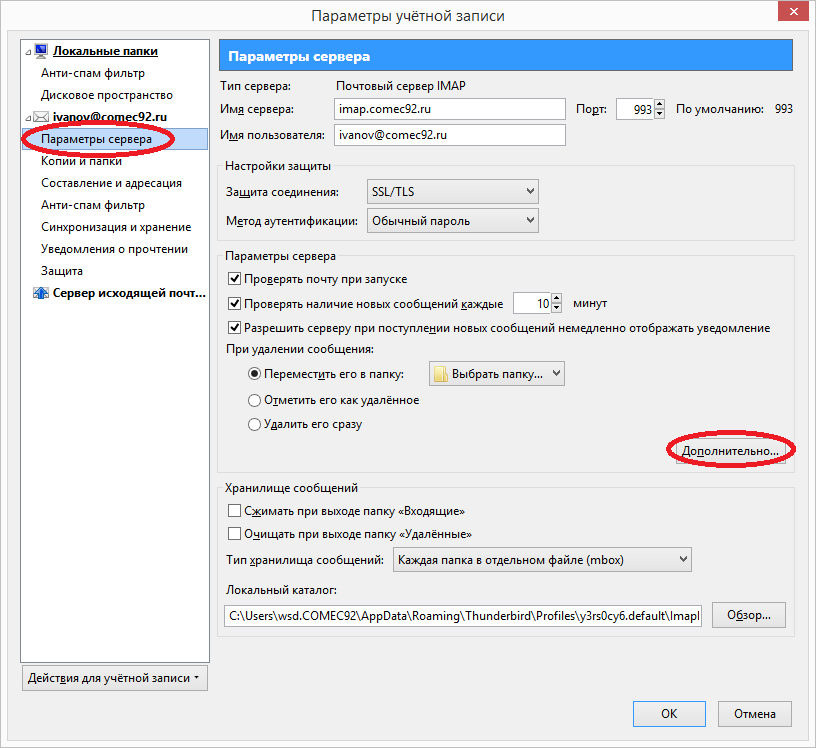Image resolution: width=816 pixels, height=748 pixels.
Task: Open authentication method dropdown
Action: (x=453, y=220)
